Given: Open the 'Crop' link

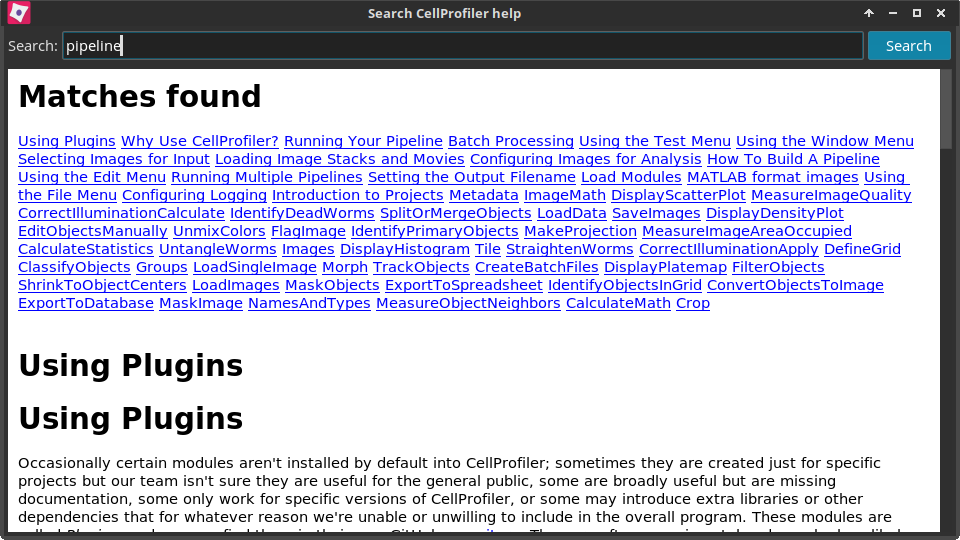Looking at the screenshot, I should pos(693,304).
